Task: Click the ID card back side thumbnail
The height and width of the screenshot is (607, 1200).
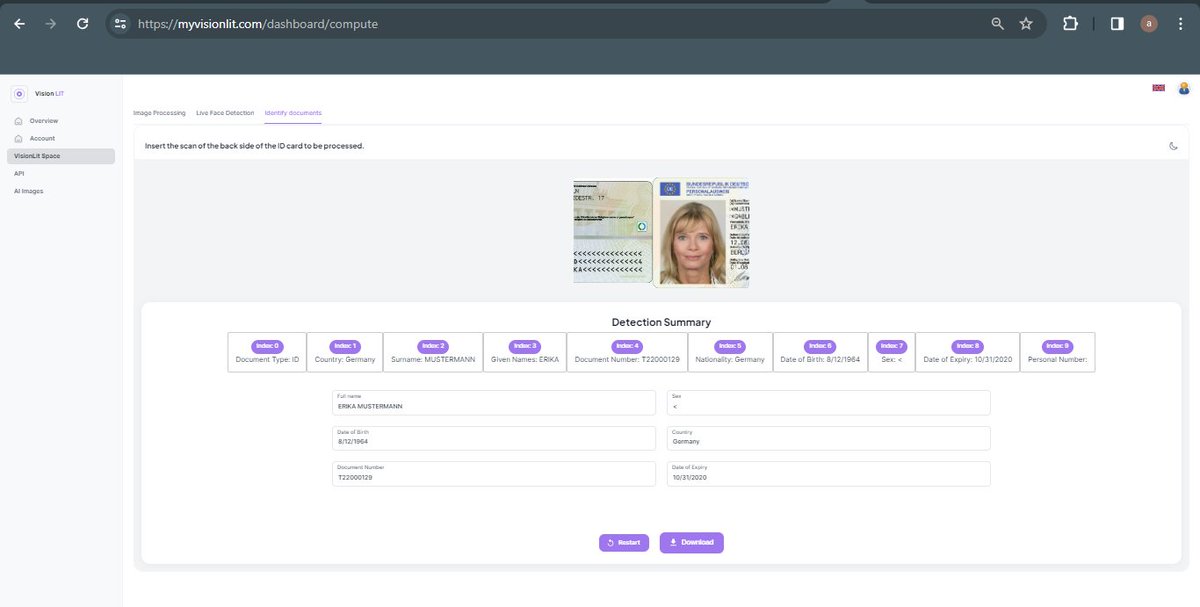Action: click(x=612, y=233)
